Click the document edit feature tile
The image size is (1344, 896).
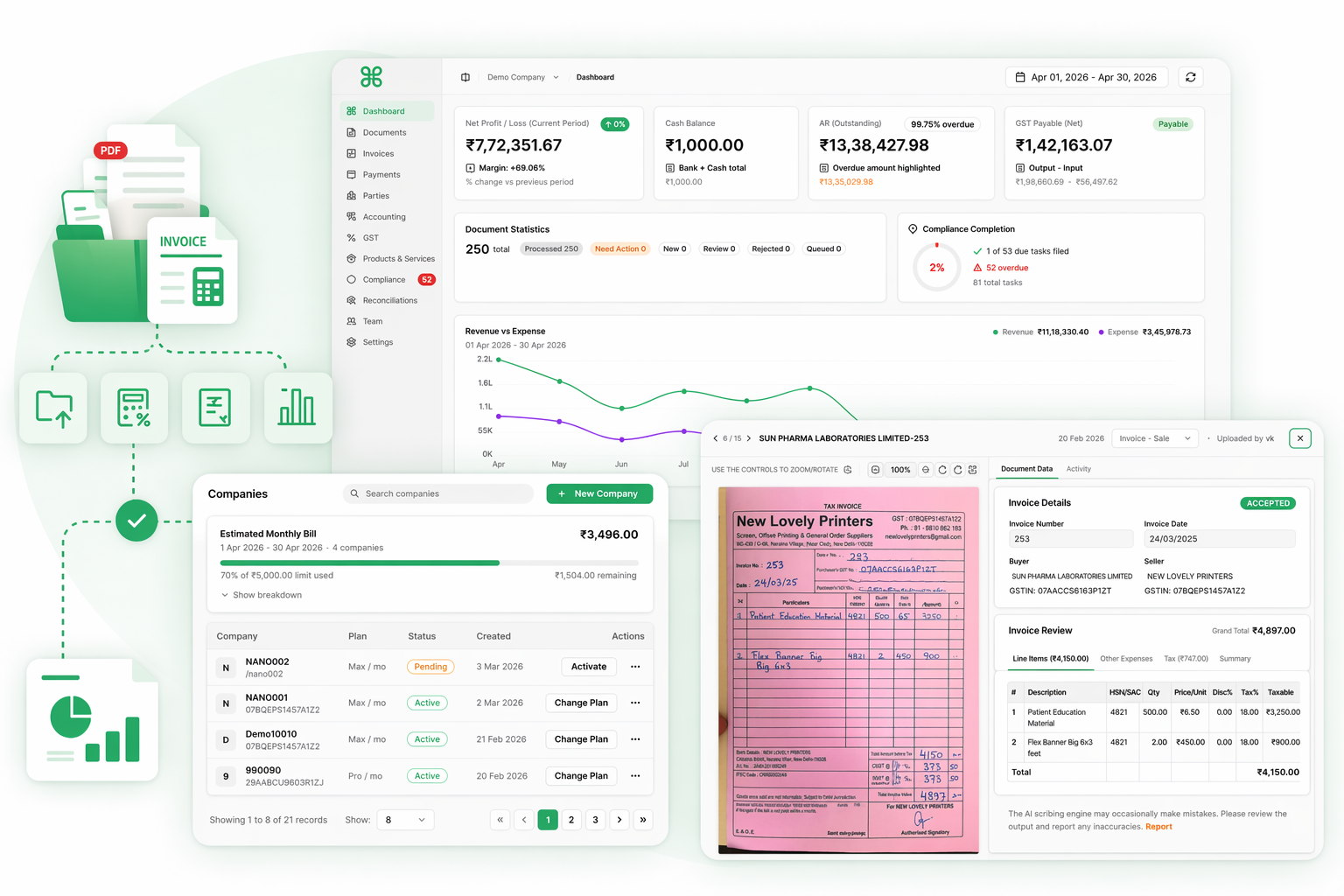215,408
